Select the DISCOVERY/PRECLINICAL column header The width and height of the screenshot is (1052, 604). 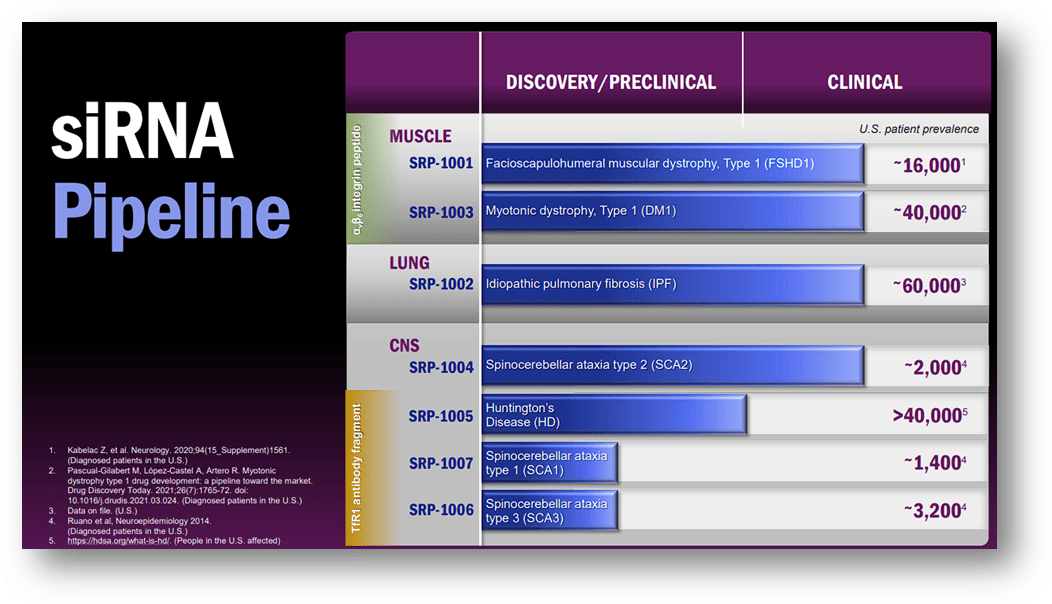612,82
